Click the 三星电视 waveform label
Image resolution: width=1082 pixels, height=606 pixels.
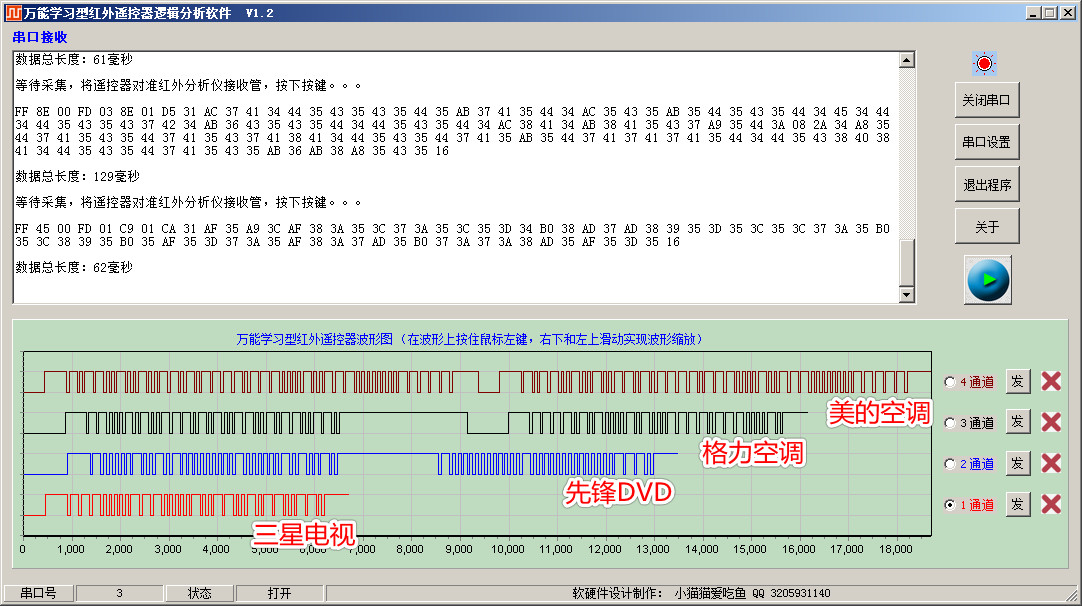[x=304, y=534]
